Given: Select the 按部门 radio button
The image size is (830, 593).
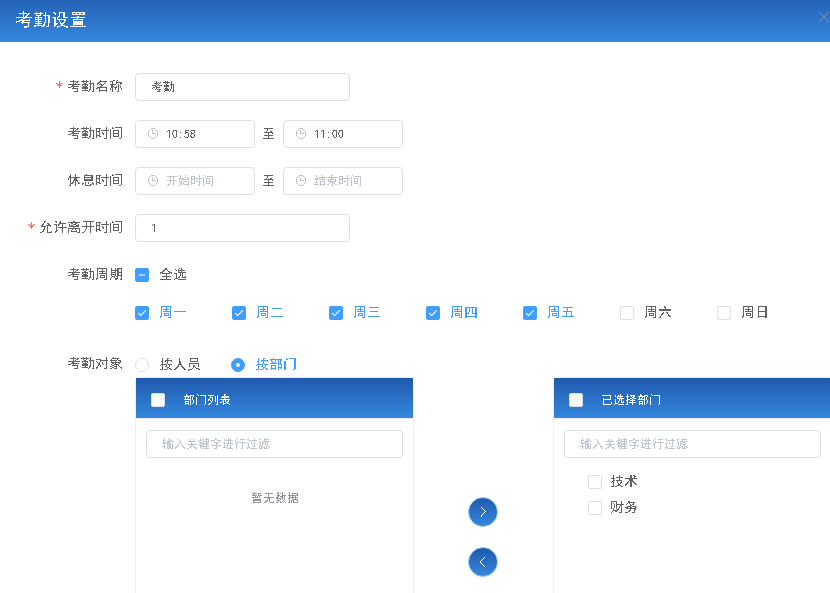Looking at the screenshot, I should click(237, 364).
